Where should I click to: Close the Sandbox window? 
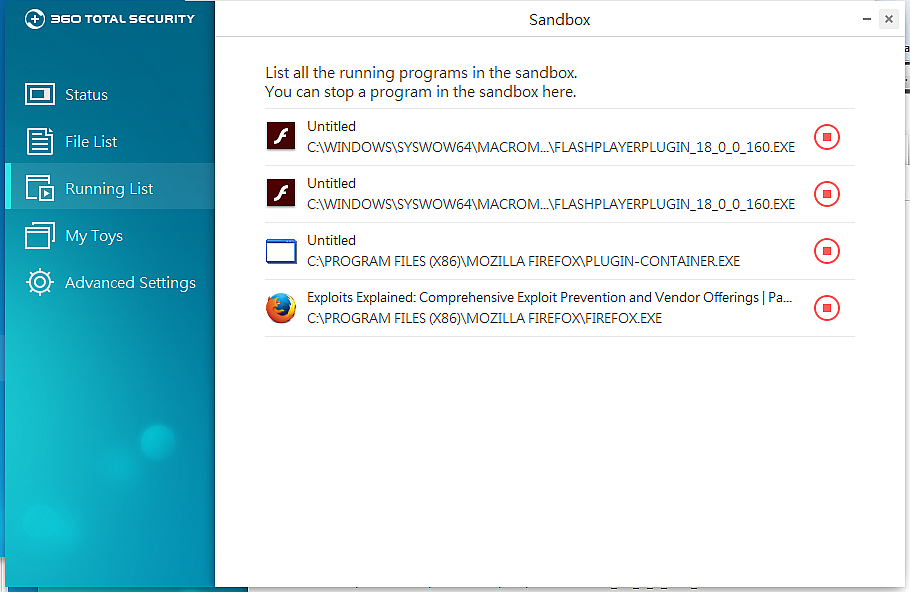[x=889, y=19]
